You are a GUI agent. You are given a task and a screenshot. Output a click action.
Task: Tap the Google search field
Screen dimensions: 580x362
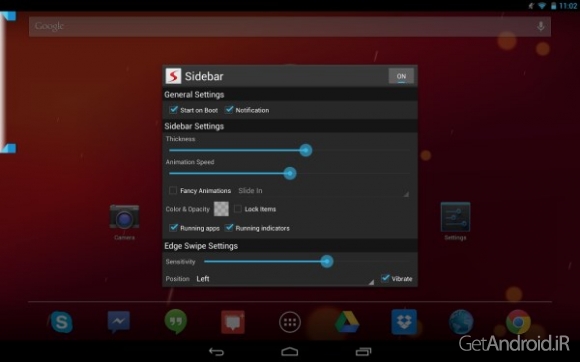290,26
